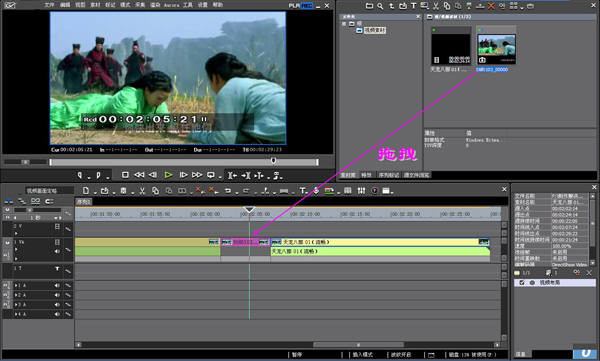Click the Fast Forward button

pos(197,175)
